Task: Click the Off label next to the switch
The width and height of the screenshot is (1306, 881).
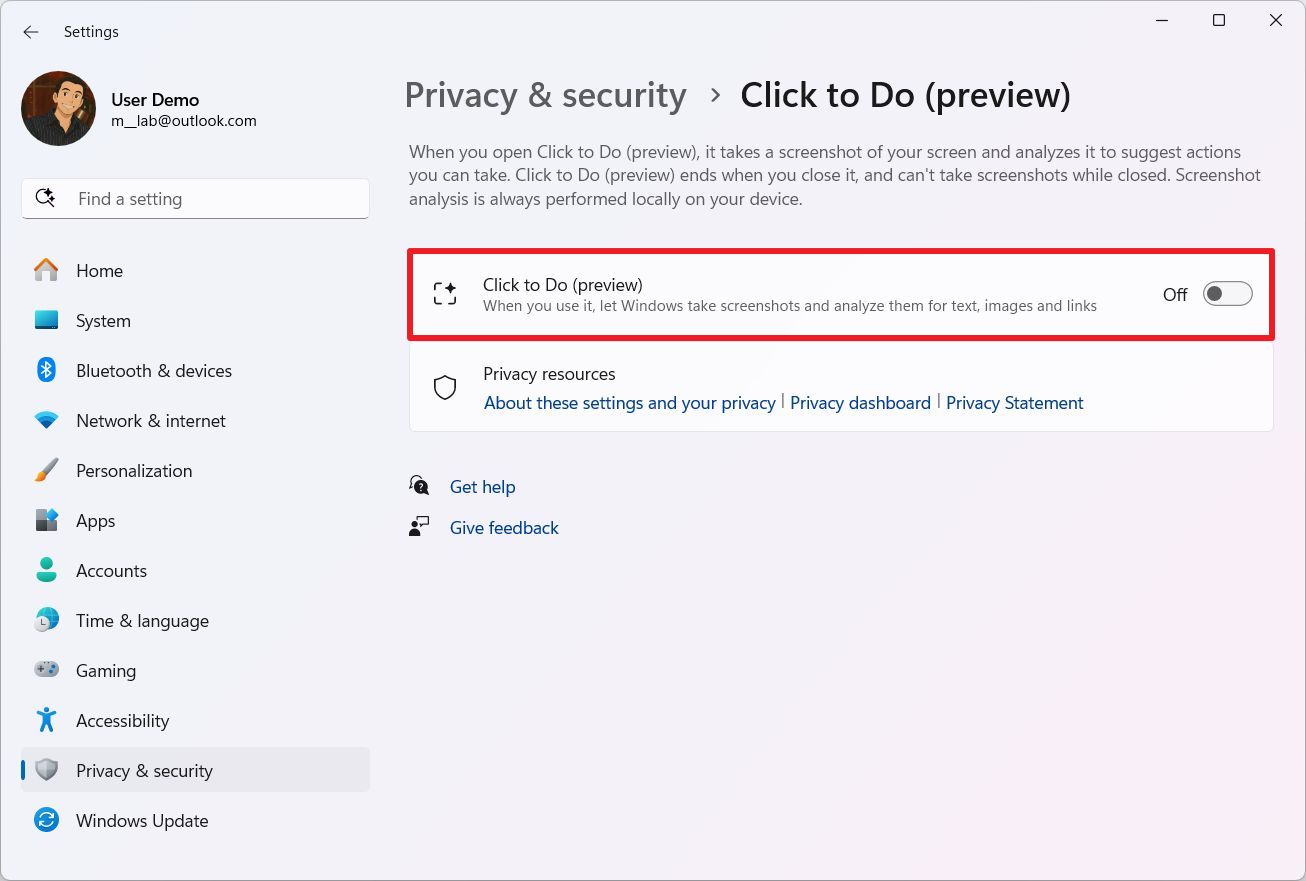Action: (x=1174, y=294)
